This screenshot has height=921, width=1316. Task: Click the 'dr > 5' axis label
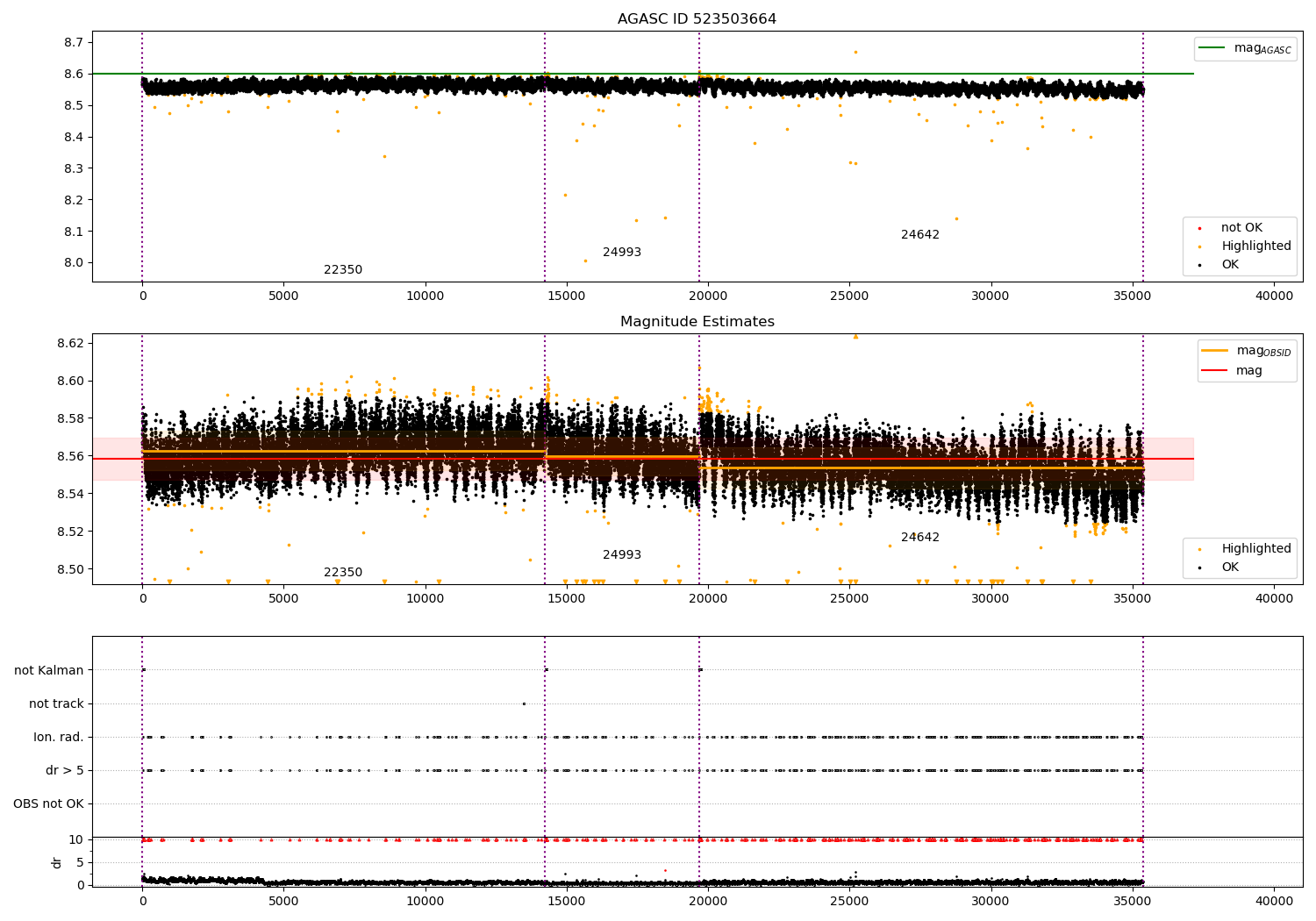coord(65,770)
